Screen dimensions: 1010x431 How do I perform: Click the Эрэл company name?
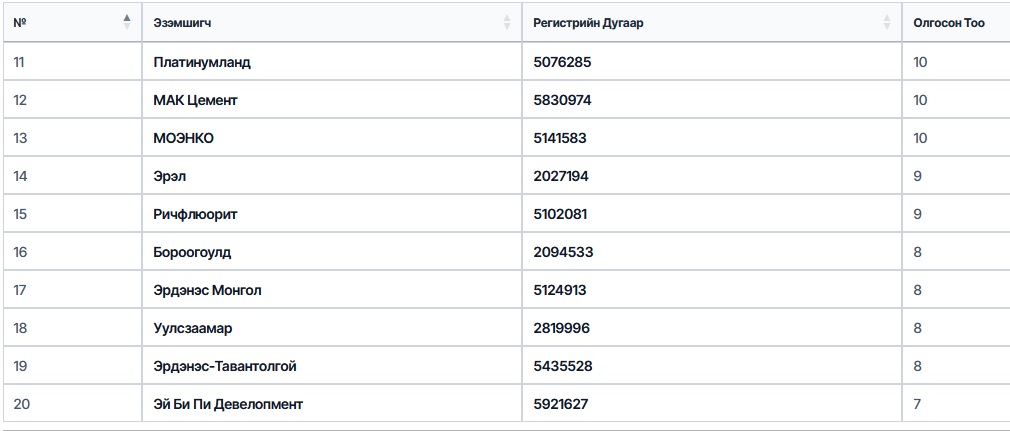(x=169, y=177)
